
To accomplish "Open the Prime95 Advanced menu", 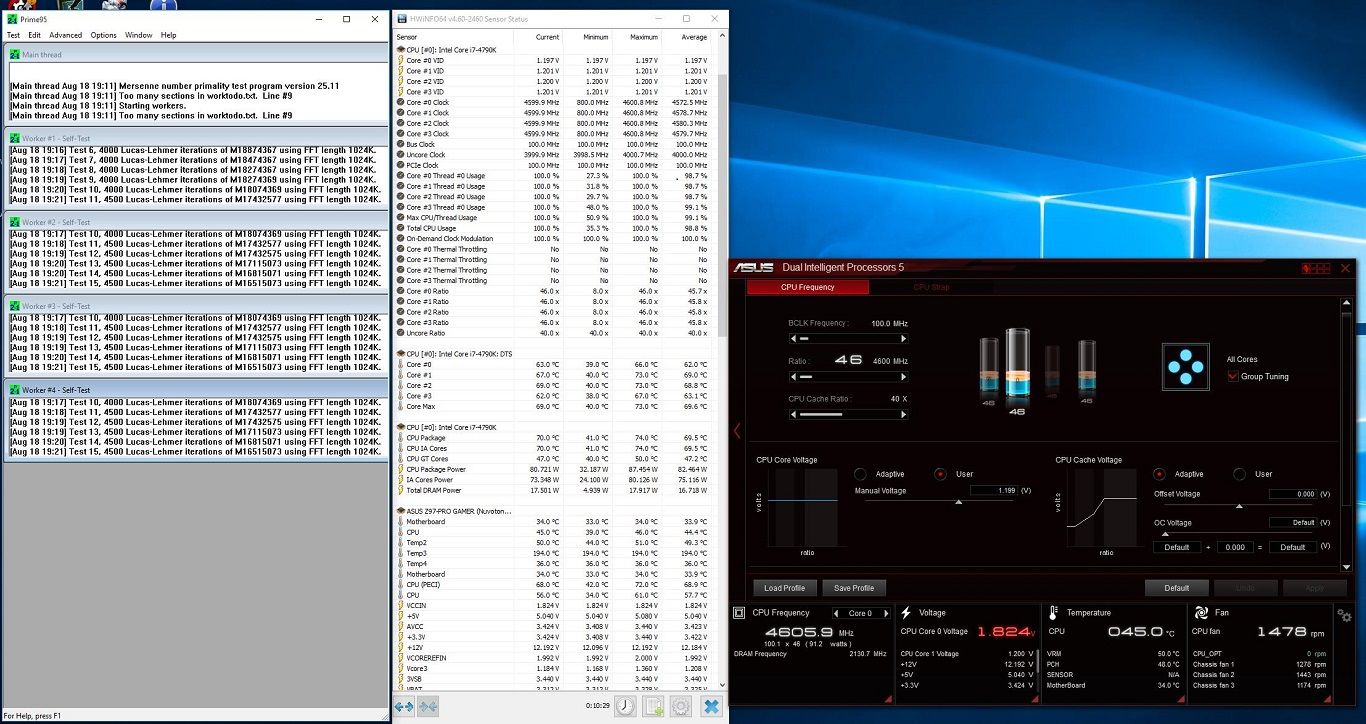I will pyautogui.click(x=66, y=35).
